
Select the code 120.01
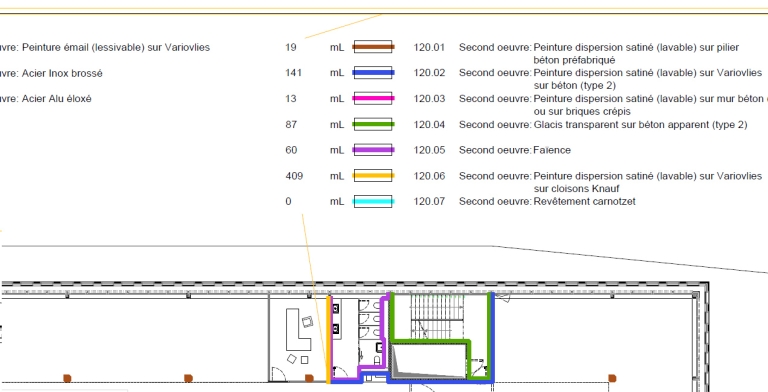pyautogui.click(x=429, y=48)
